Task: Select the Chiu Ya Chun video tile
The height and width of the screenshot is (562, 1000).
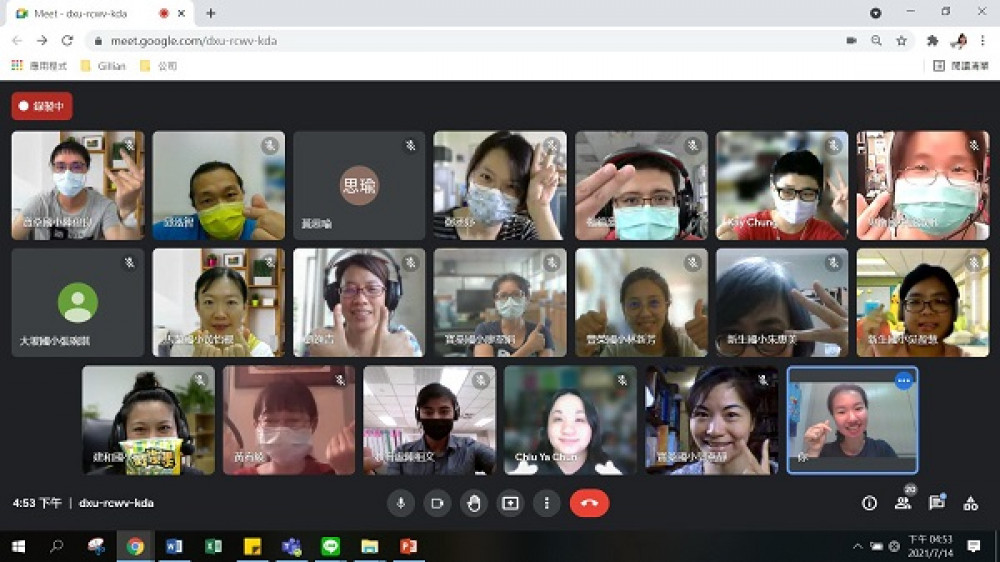Action: click(x=570, y=420)
